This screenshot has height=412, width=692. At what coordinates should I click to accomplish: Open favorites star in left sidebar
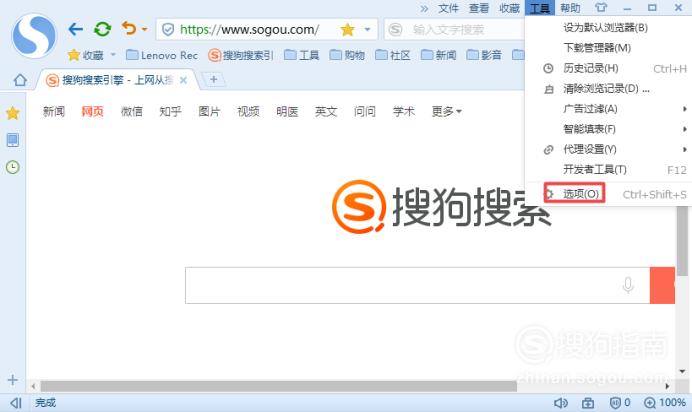click(x=13, y=113)
